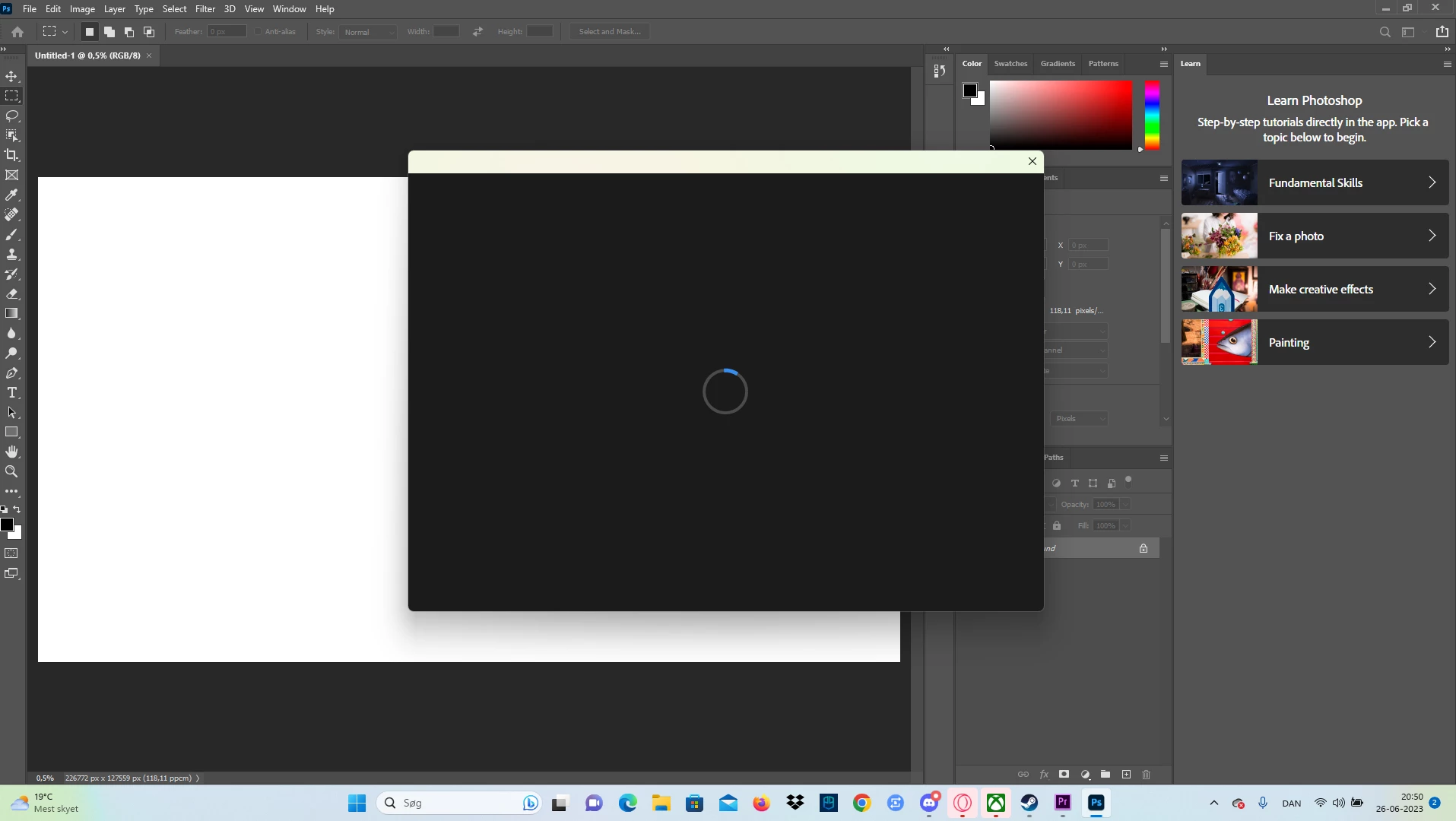
Task: Open Windows taskbar search box
Action: 458,803
